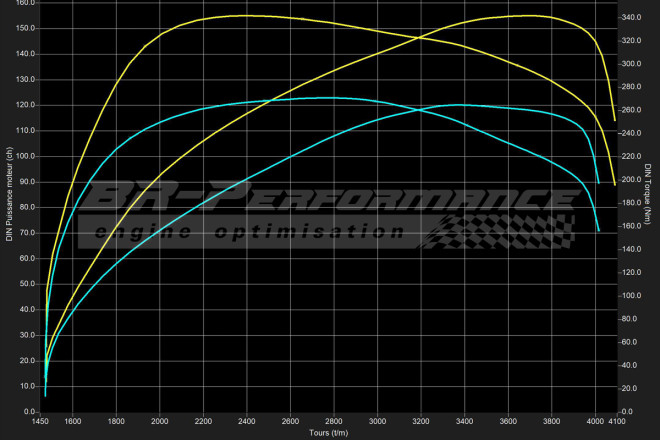Click the 2400 rpm tick label
This screenshot has width=660, height=440.
247,421
